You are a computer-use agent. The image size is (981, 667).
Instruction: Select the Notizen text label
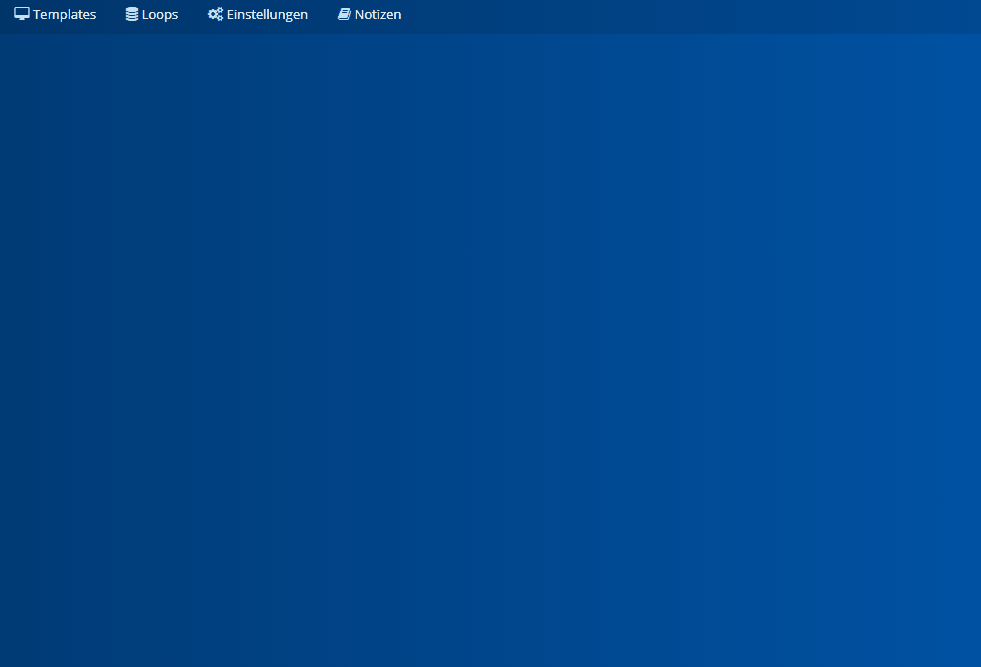(x=378, y=15)
